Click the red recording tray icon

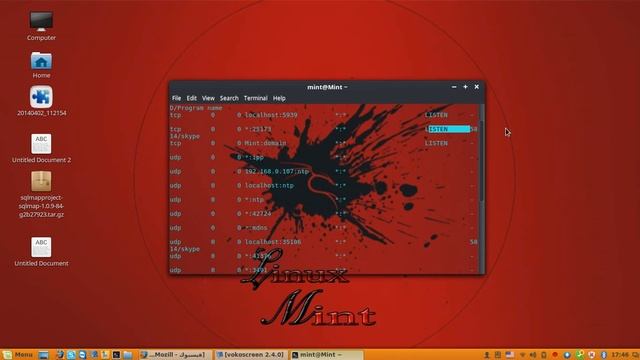[555, 355]
